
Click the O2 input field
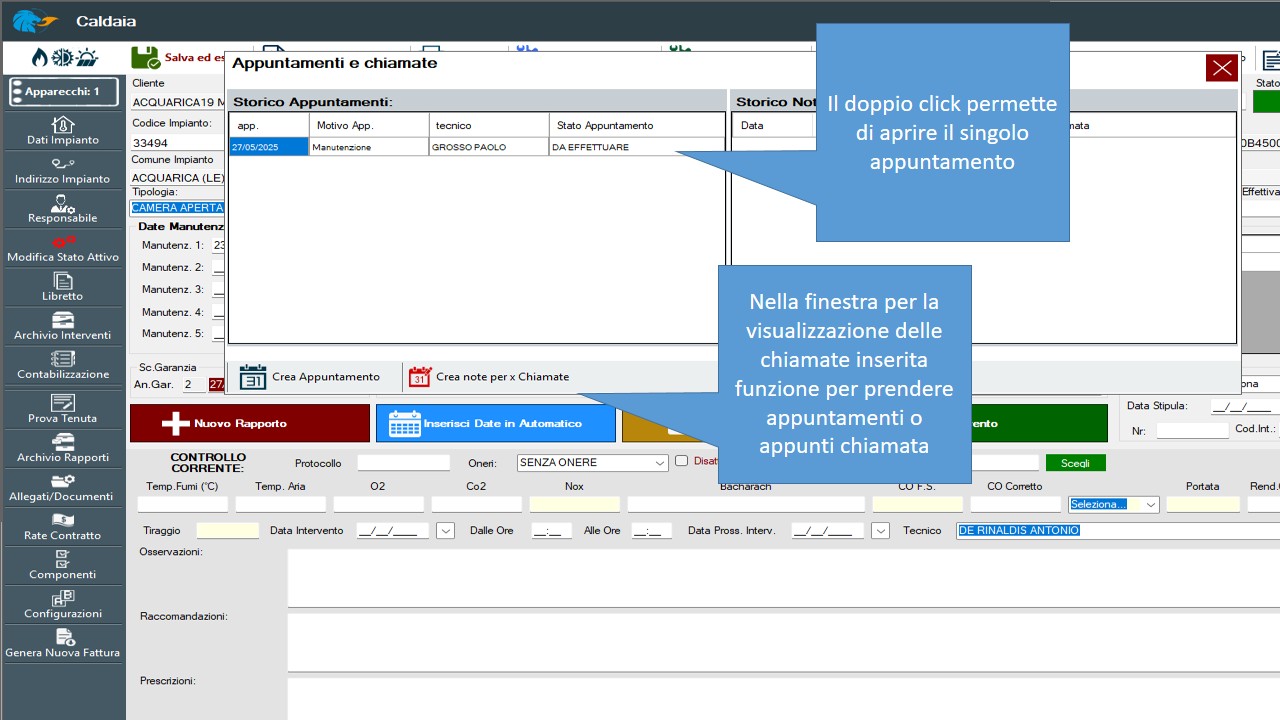tap(379, 504)
